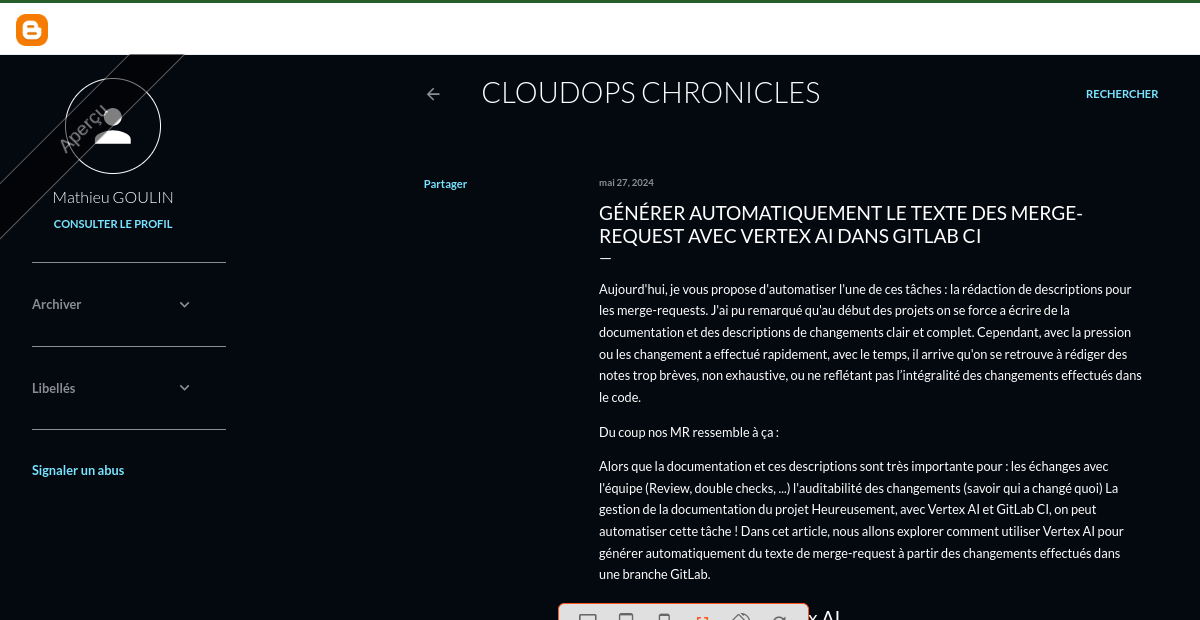This screenshot has height=620, width=1200.
Task: Expand the Archiver section chevron
Action: point(184,305)
